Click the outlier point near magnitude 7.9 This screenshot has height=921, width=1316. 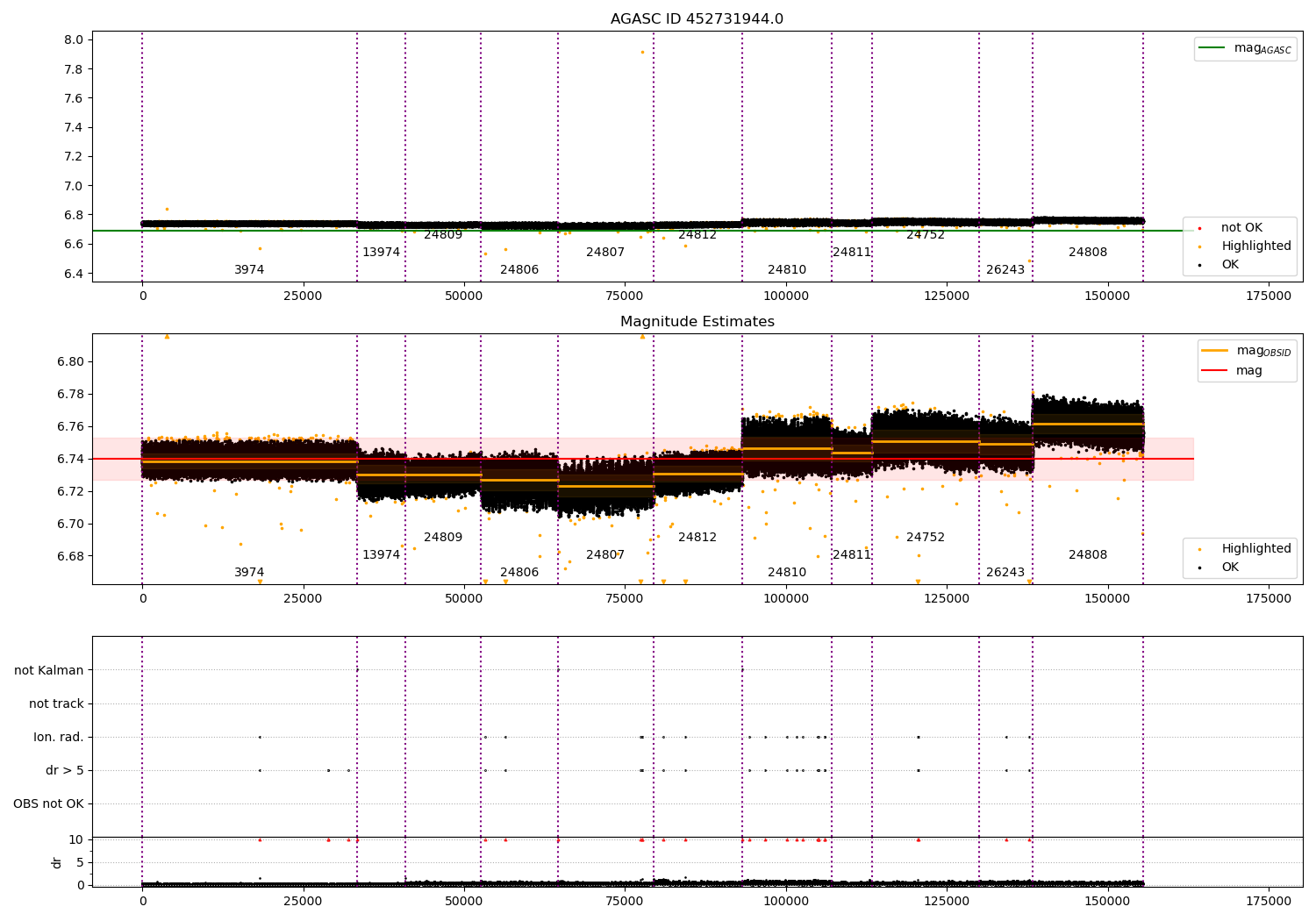[642, 52]
